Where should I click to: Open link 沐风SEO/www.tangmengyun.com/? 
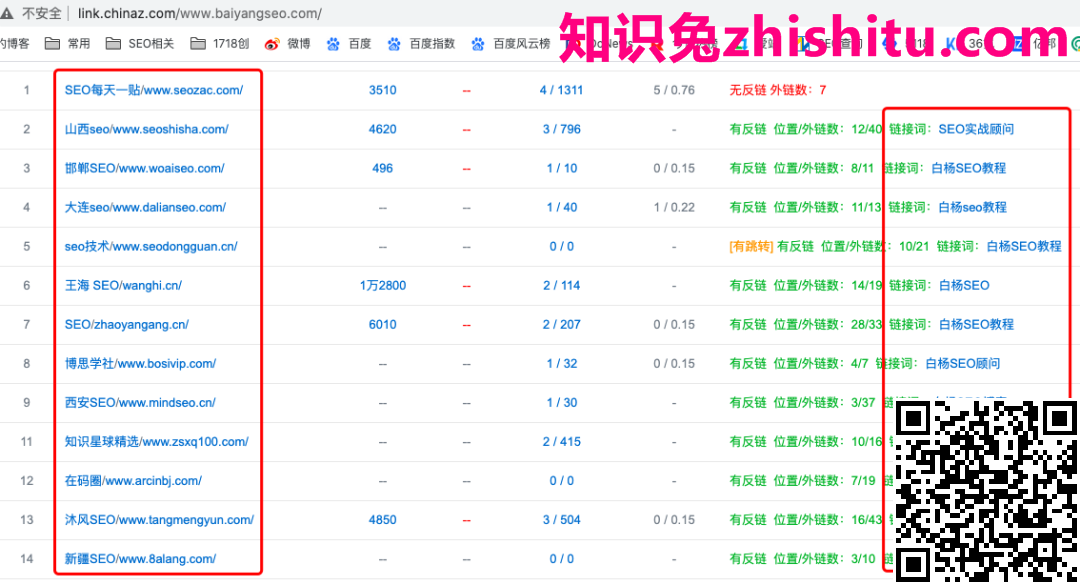(159, 520)
